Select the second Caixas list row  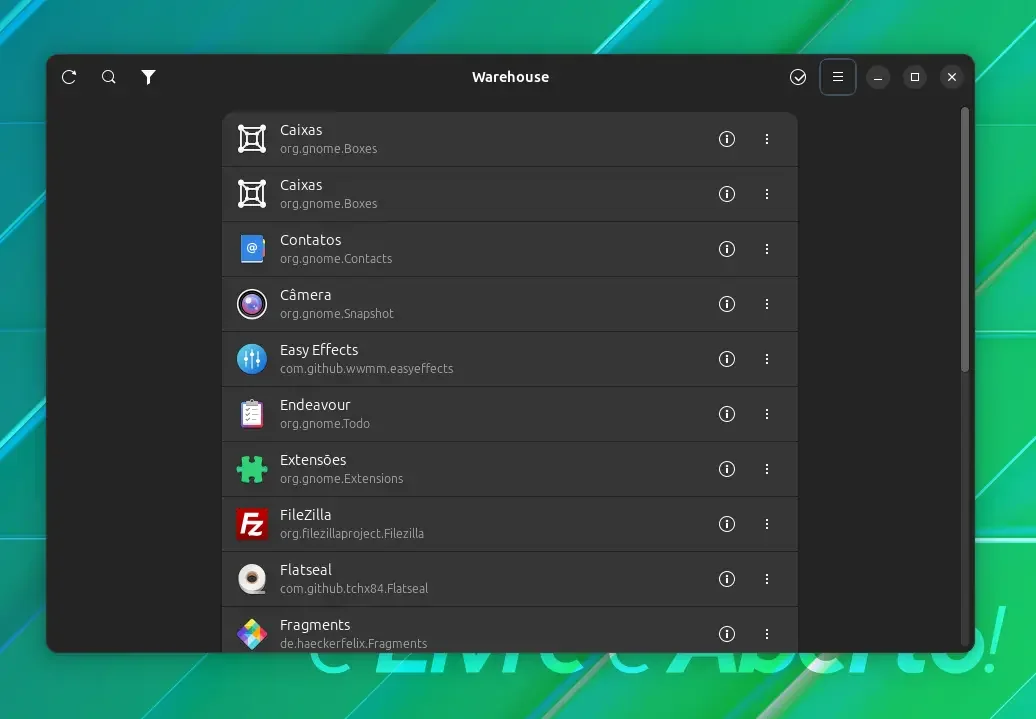pos(509,194)
